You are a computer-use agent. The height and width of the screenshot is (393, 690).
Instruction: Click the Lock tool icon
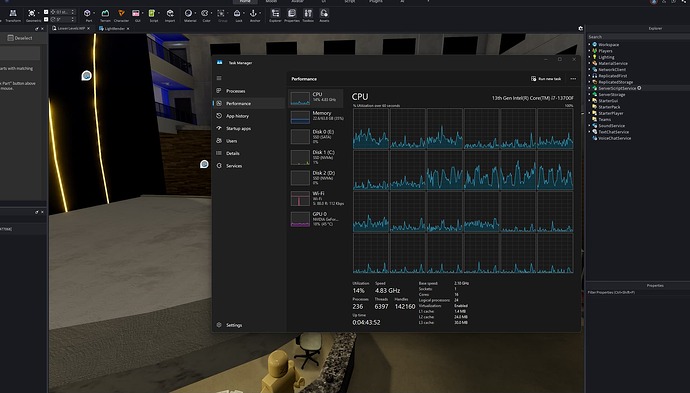[x=237, y=13]
